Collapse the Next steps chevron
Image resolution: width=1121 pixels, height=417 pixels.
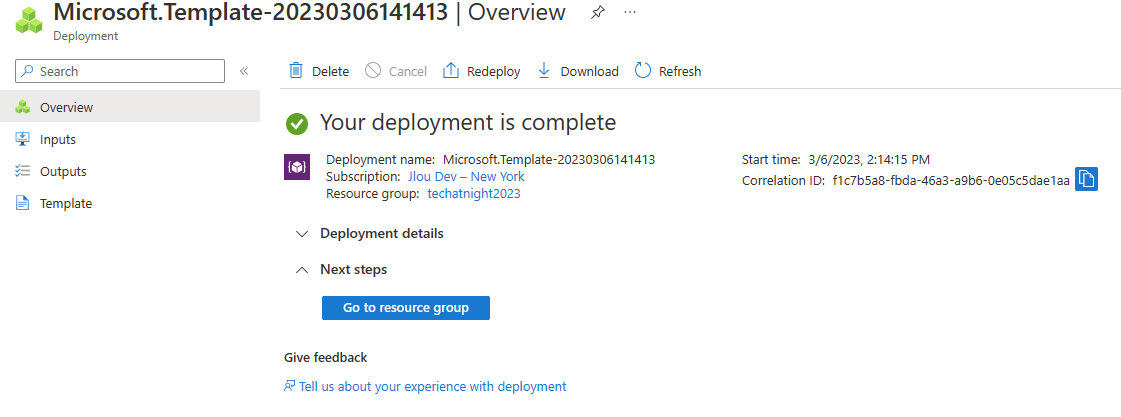click(302, 270)
